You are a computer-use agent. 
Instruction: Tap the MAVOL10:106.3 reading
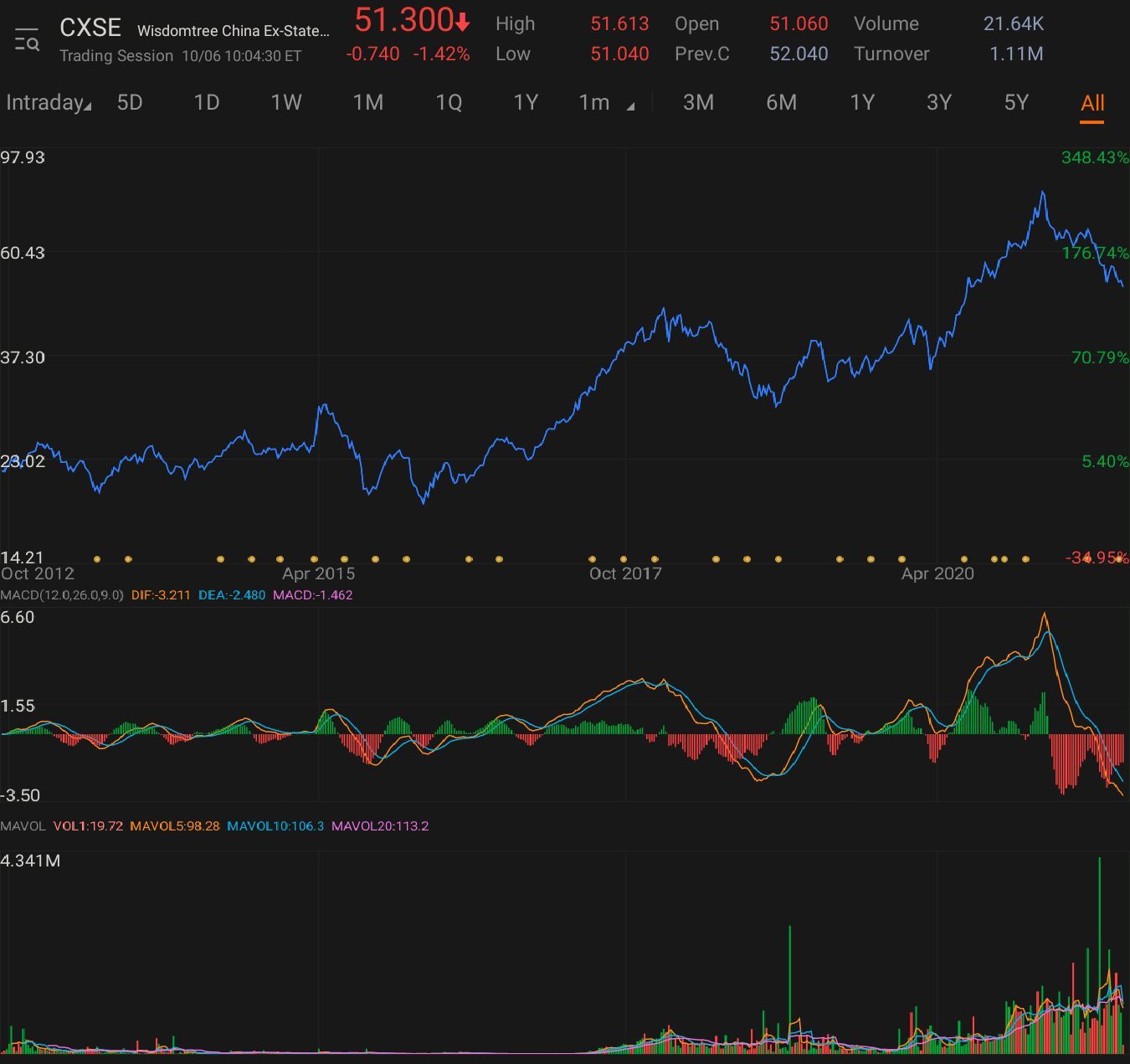click(275, 826)
